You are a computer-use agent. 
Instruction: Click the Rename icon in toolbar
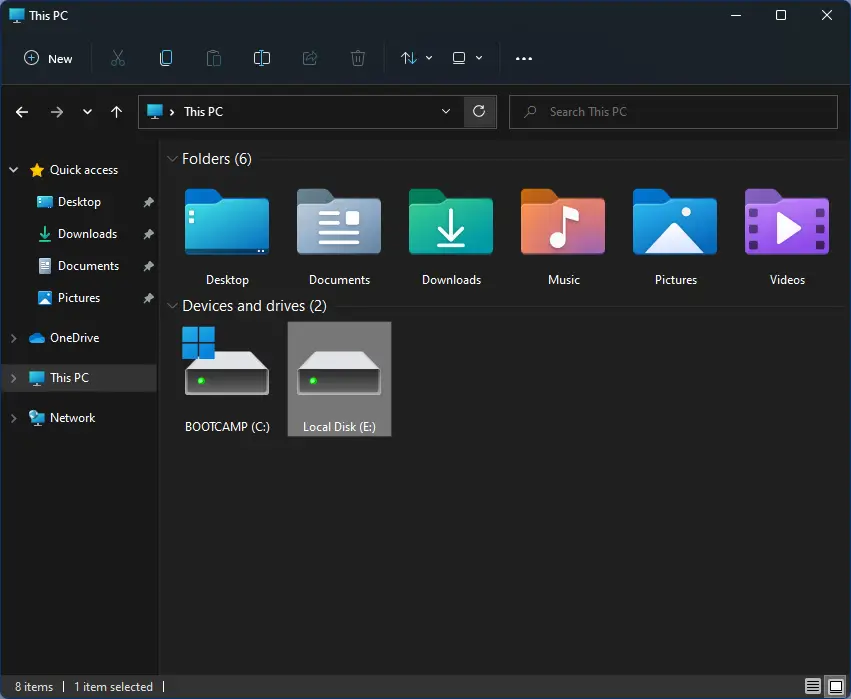[262, 58]
